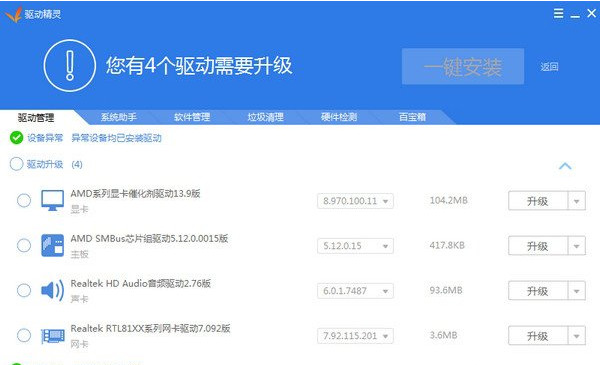Check the Realtek RTL81XX网卡驱动 row selector
603x365 pixels.
(x=24, y=335)
